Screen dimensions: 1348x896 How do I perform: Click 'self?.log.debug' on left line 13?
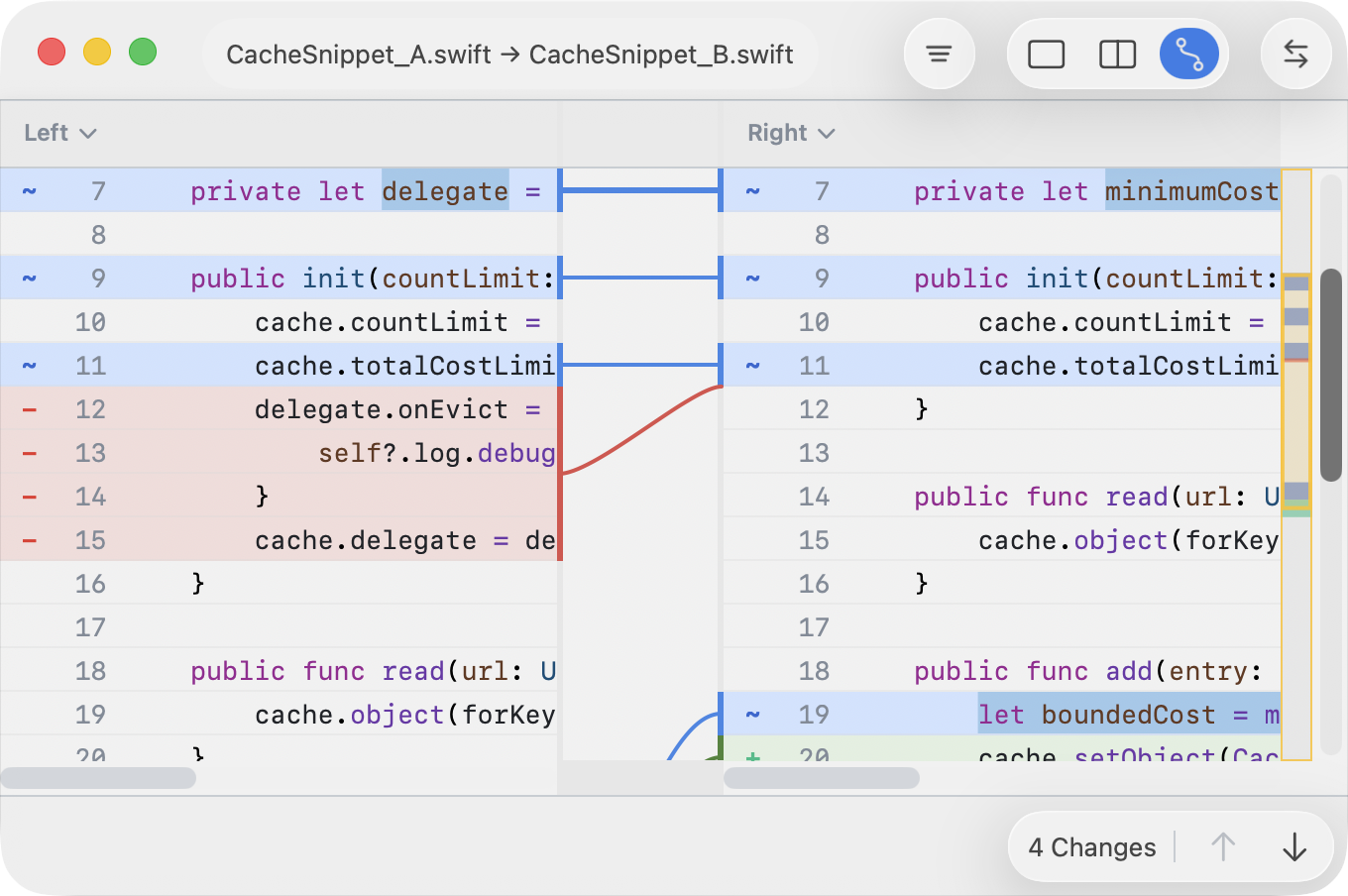point(436,452)
